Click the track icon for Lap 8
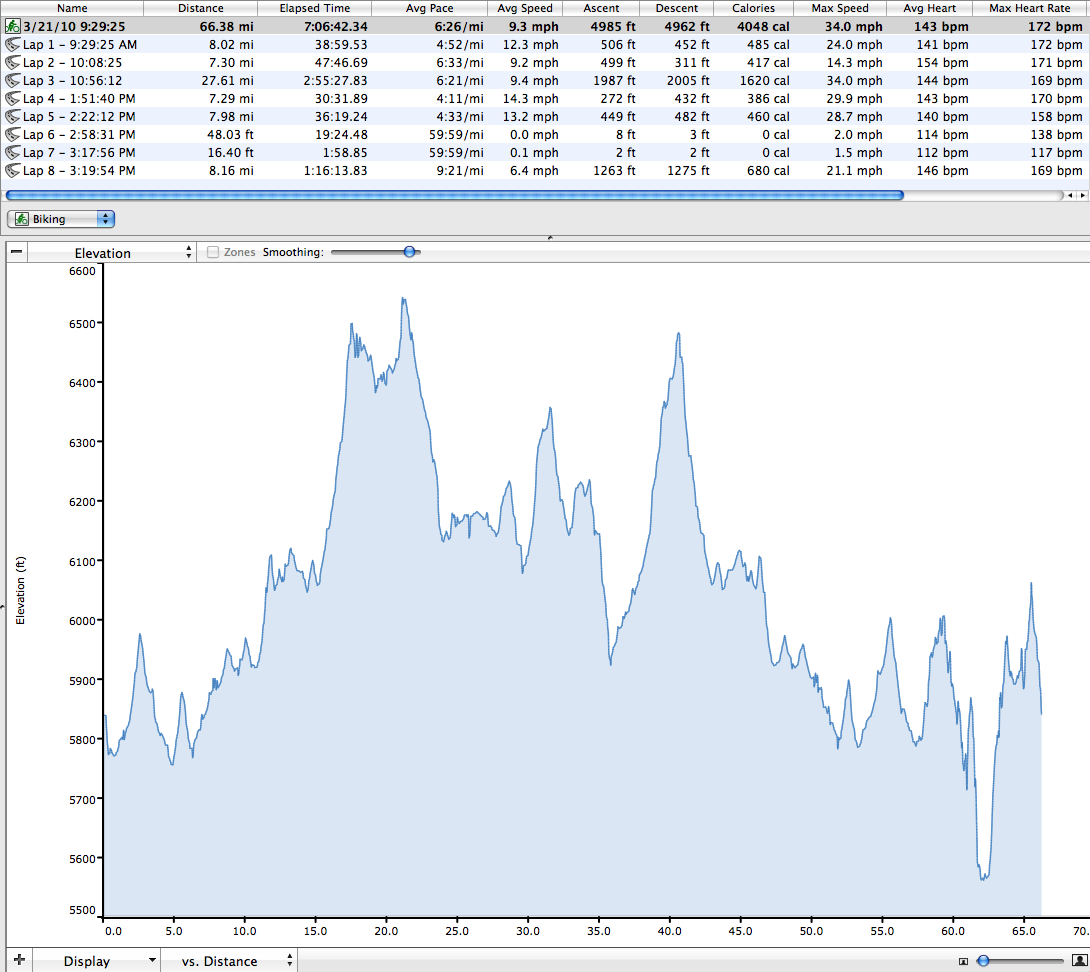Viewport: 1090px width, 972px height. pyautogui.click(x=12, y=171)
